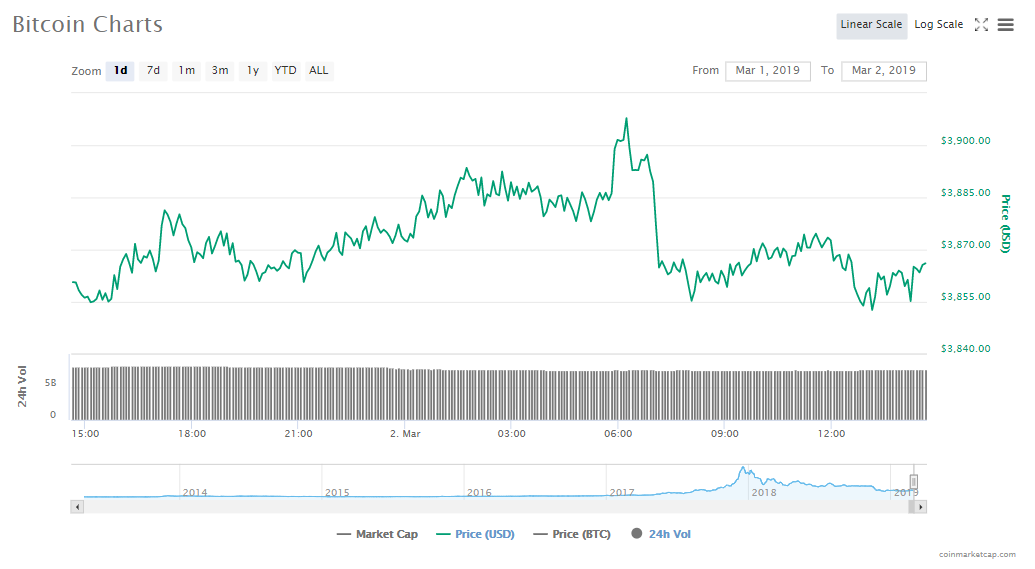Show ALL time range
This screenshot has width=1035, height=569.
pyautogui.click(x=319, y=71)
